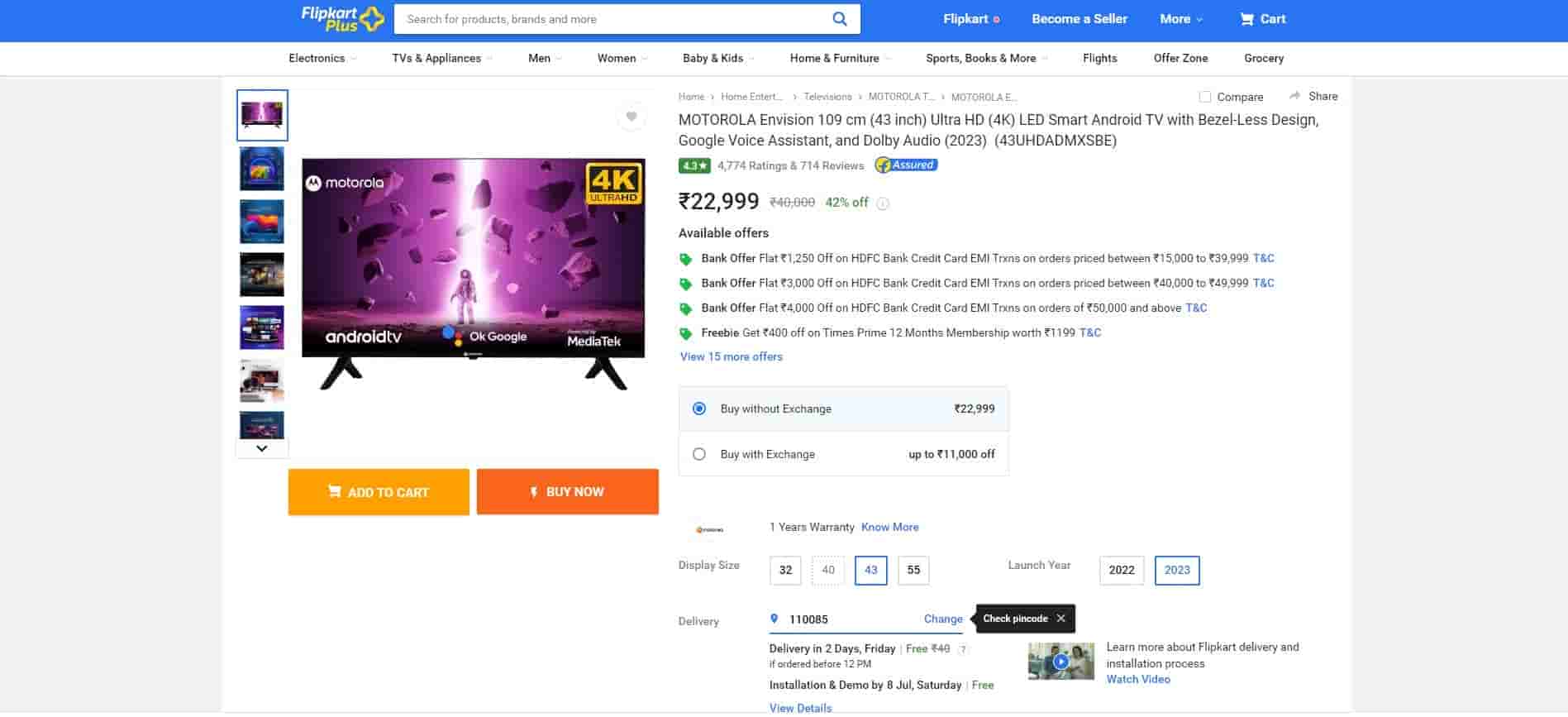Play the Flipkart delivery video thumbnail
Viewport: 1568px width, 717px height.
pyautogui.click(x=1060, y=662)
